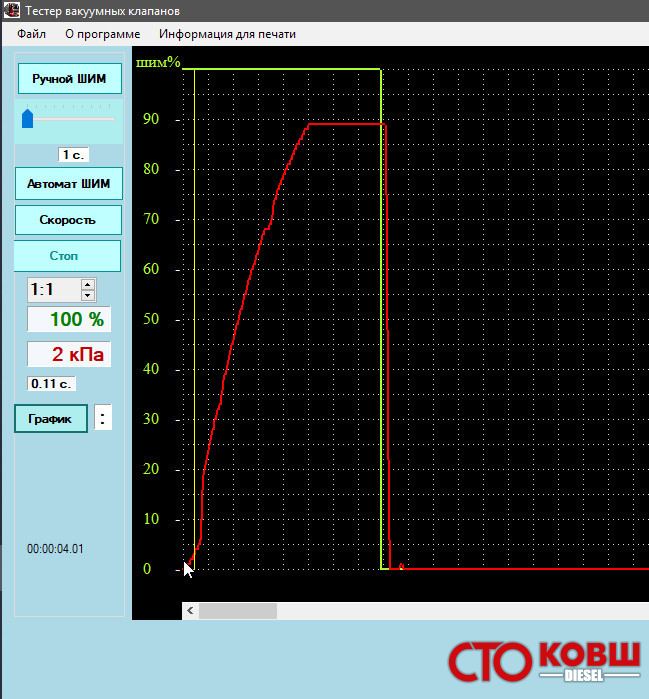Screen dimensions: 649x699
Task: Click the Скорость button
Action: 68,220
